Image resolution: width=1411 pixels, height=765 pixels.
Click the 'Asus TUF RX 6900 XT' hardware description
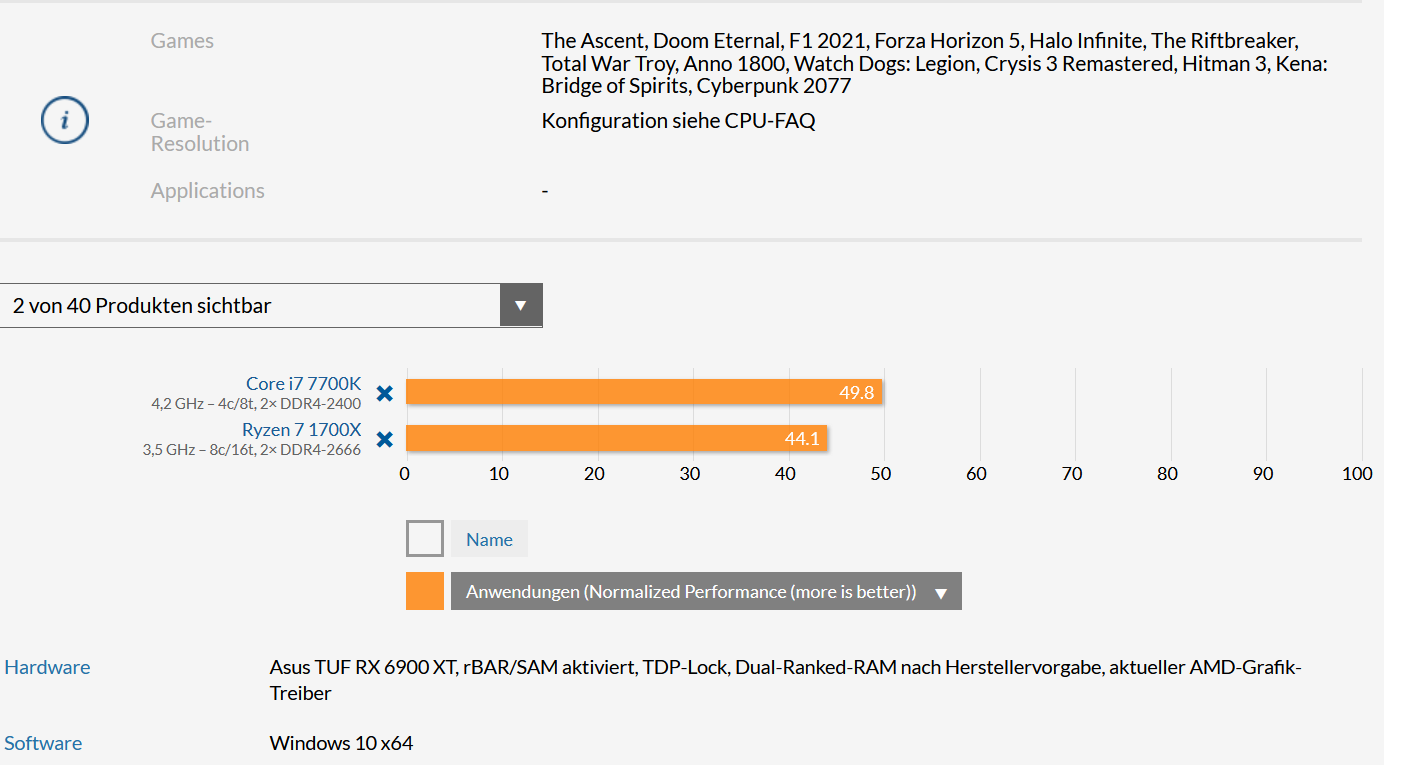[785, 680]
